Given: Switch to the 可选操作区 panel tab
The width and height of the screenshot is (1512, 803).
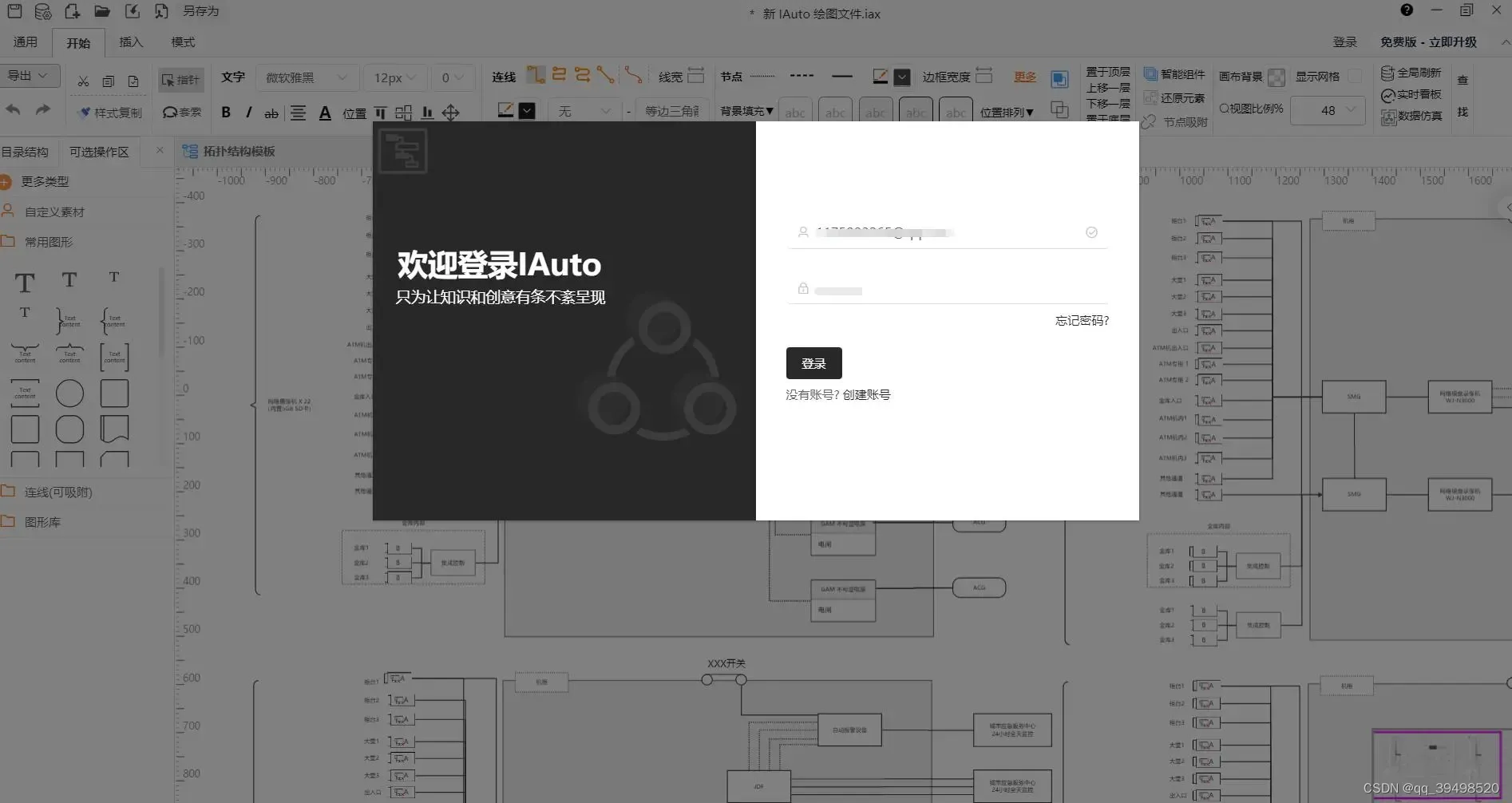Looking at the screenshot, I should click(x=99, y=152).
